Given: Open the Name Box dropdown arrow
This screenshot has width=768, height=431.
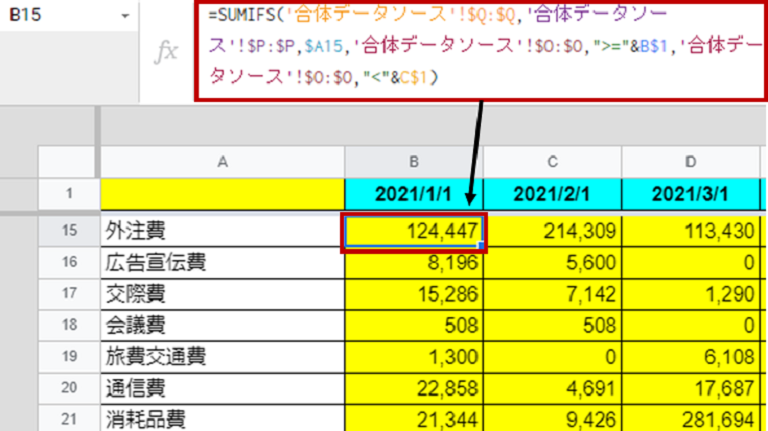Looking at the screenshot, I should click(124, 17).
